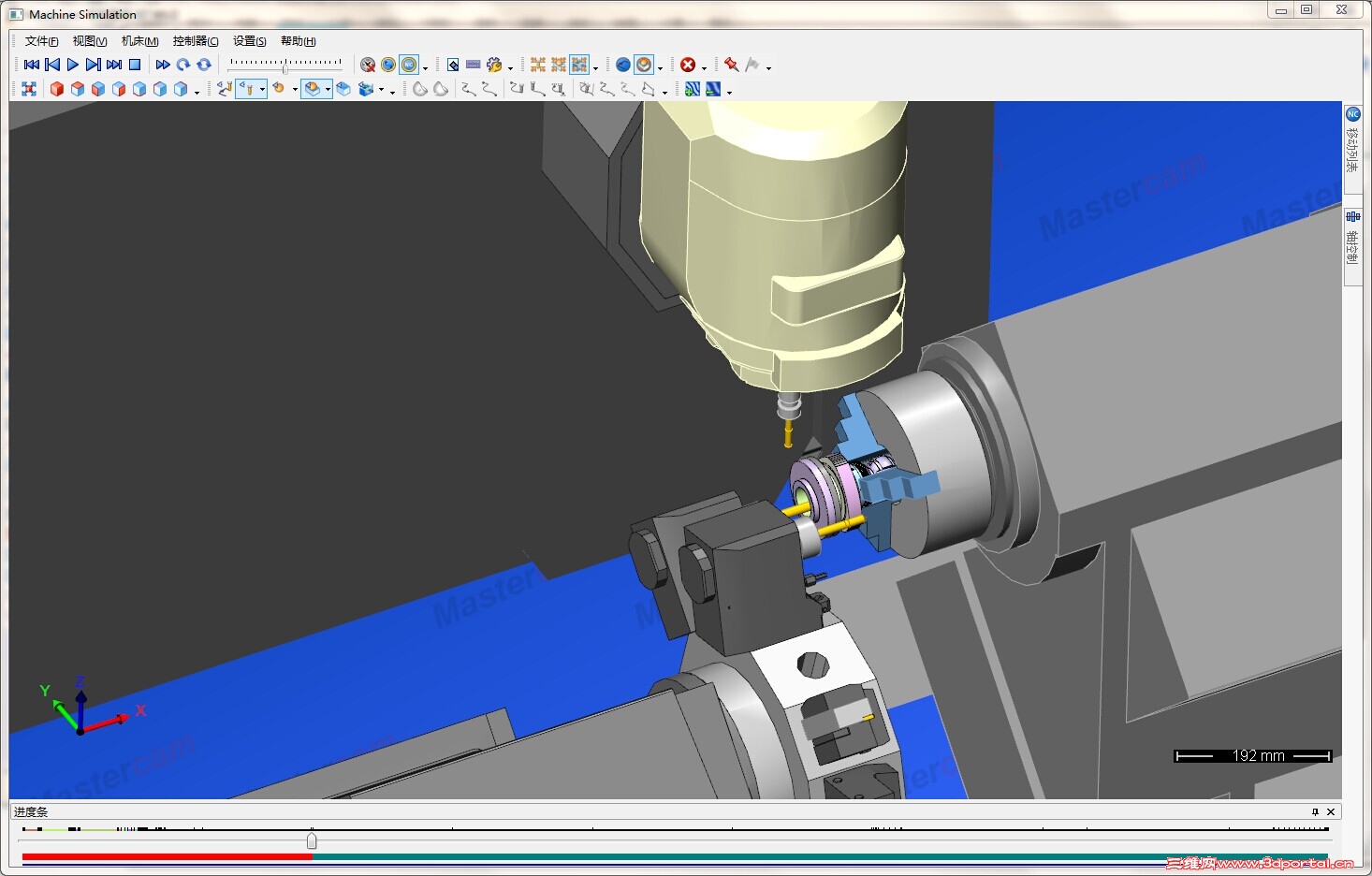
Task: Click the fit-to-window view icon
Action: [29, 89]
